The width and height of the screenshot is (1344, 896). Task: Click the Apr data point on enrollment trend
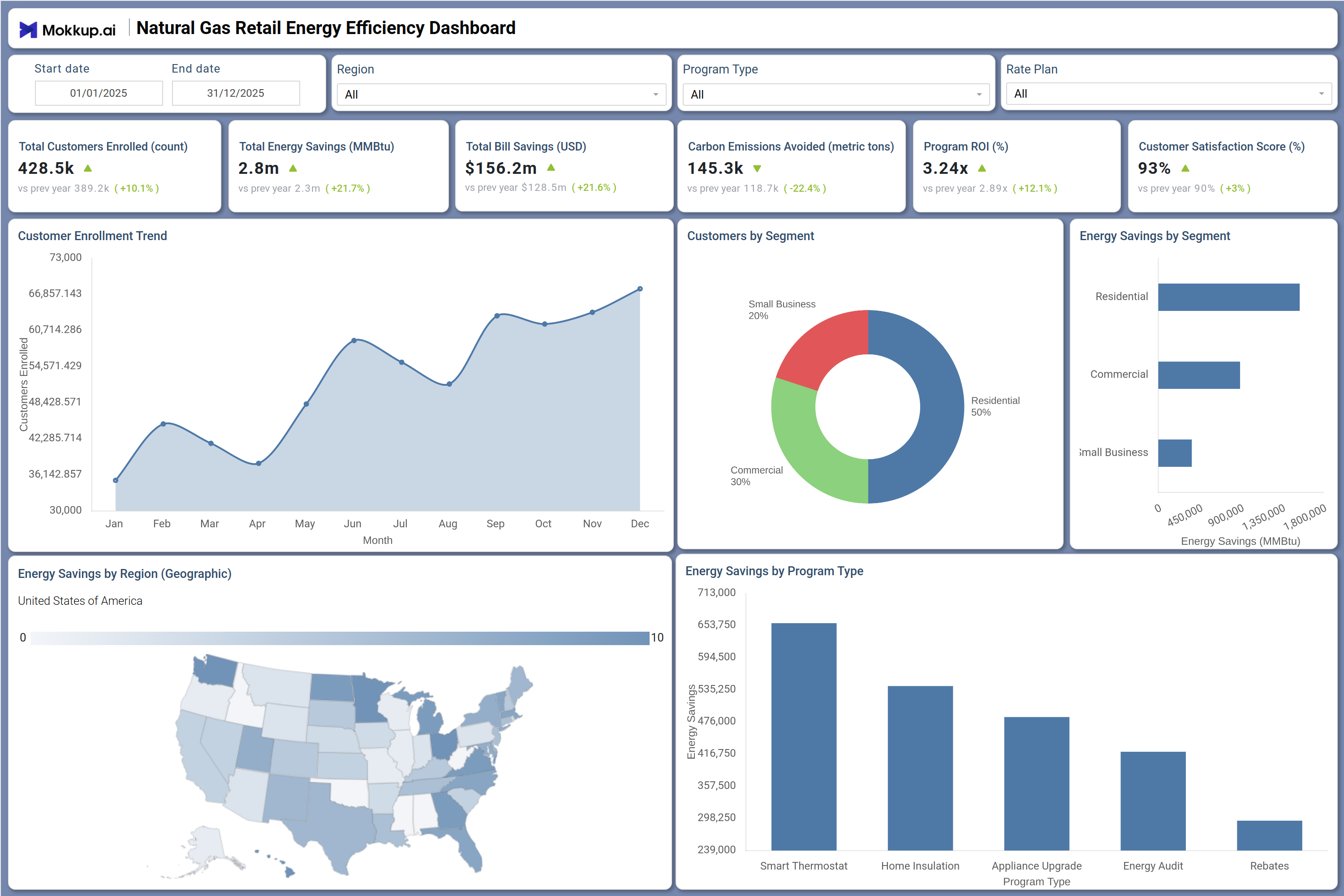click(258, 463)
